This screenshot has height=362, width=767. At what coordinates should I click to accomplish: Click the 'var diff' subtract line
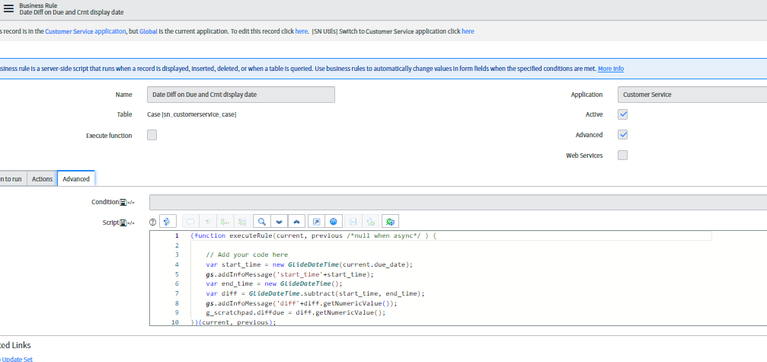(316, 294)
